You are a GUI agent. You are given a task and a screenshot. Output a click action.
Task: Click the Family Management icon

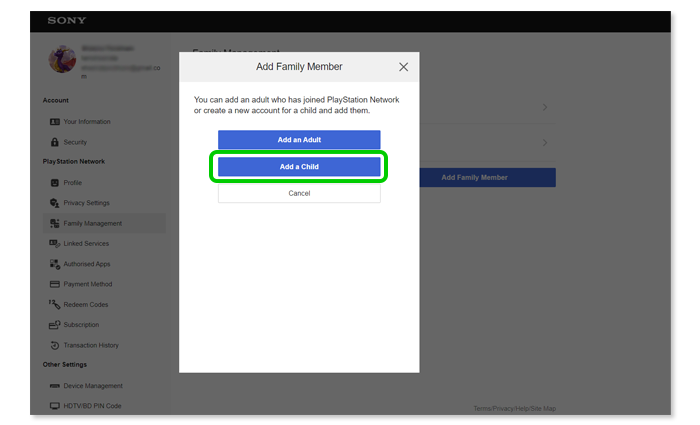pos(54,223)
